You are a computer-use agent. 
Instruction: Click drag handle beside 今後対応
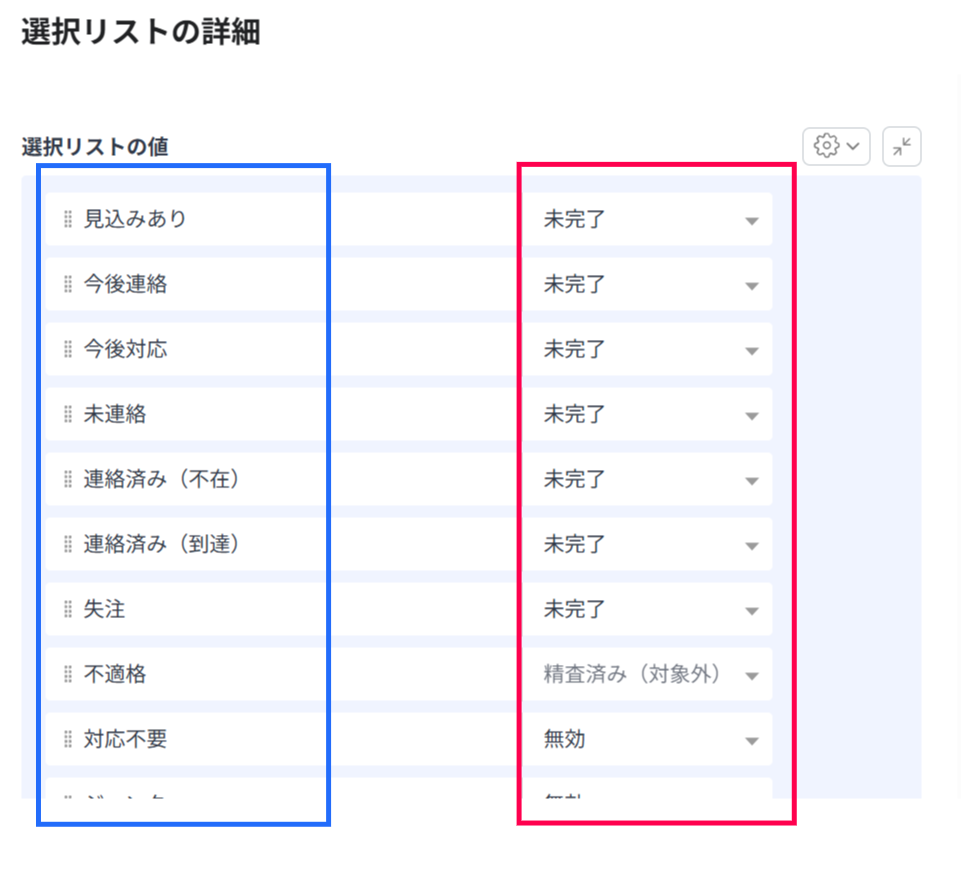pos(68,349)
